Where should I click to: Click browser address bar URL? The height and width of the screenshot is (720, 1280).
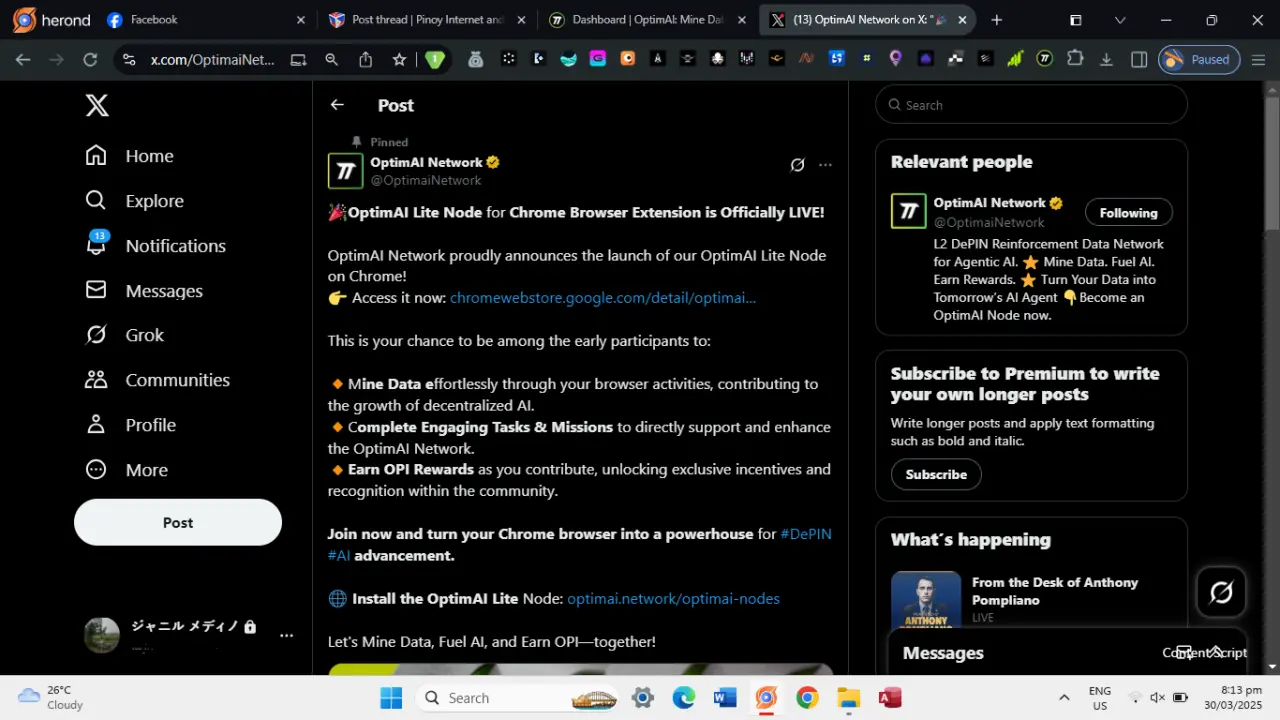pyautogui.click(x=212, y=60)
